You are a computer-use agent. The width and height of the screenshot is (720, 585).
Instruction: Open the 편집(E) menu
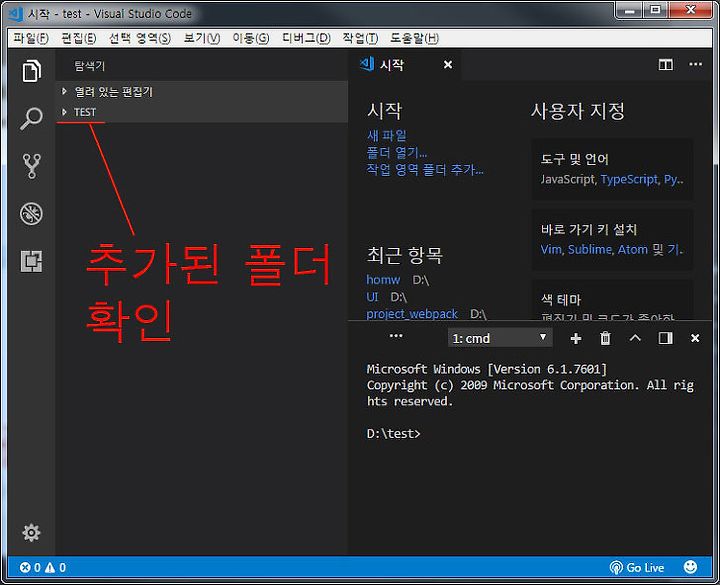click(79, 38)
